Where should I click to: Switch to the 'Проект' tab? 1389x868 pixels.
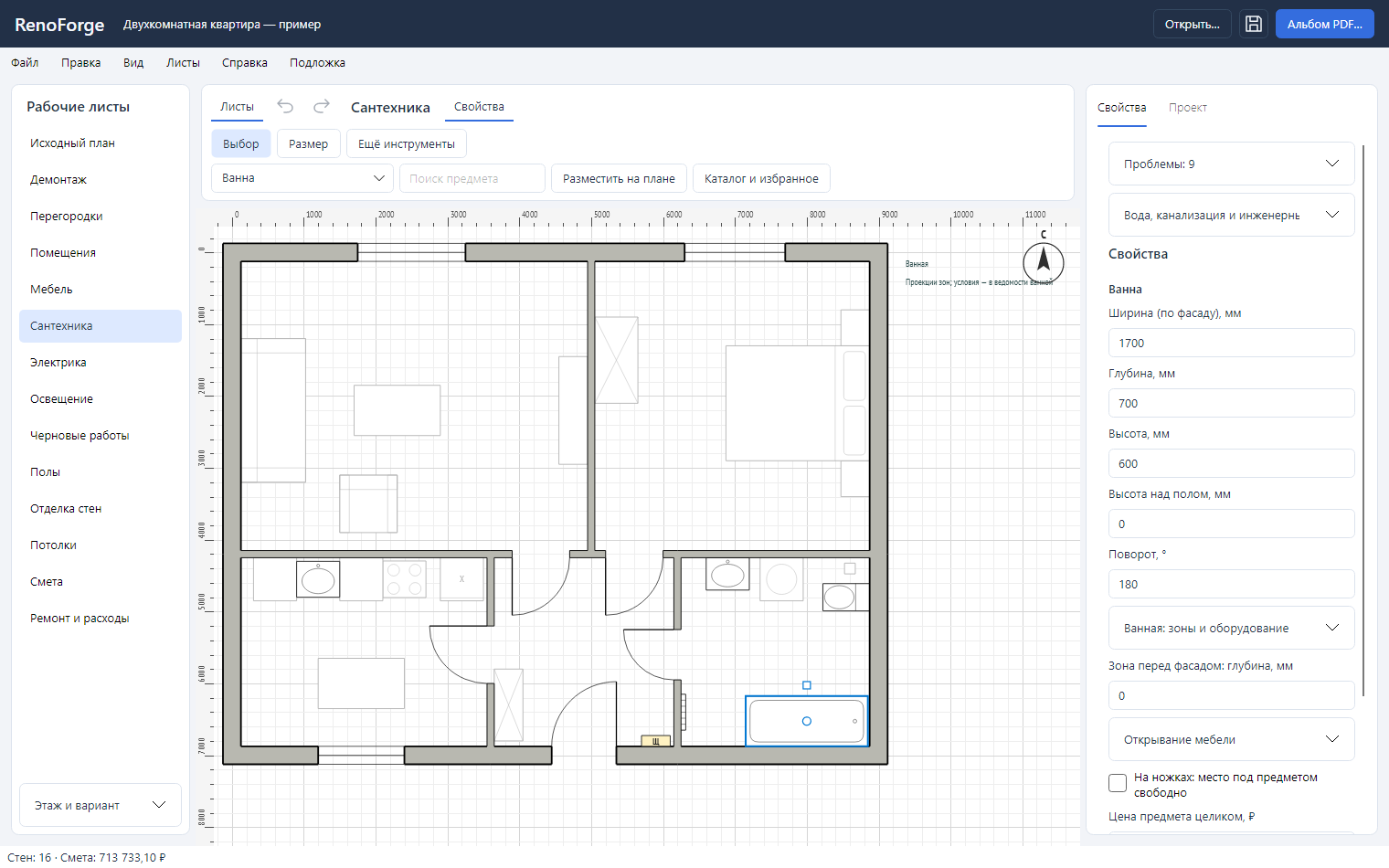pos(1187,108)
